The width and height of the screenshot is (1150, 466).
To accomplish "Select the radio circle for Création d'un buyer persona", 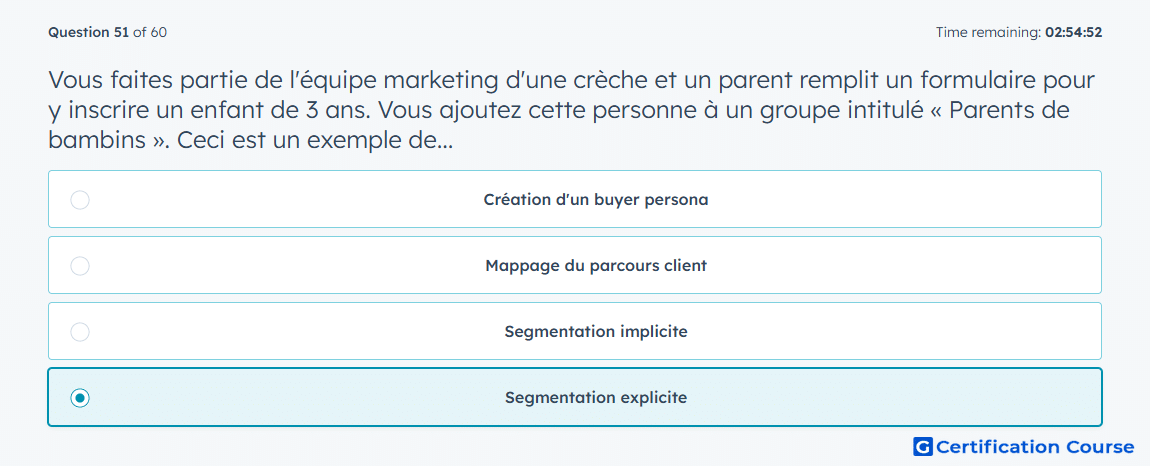I will (x=80, y=200).
